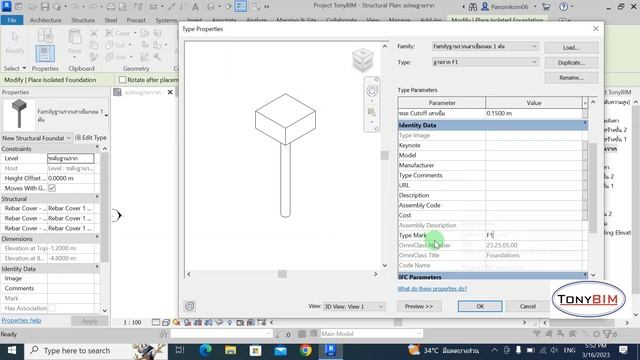Viewport: 640px width, 360px height.
Task: Switch to the Precast ribbon tab
Action: pyautogui.click(x=136, y=20)
